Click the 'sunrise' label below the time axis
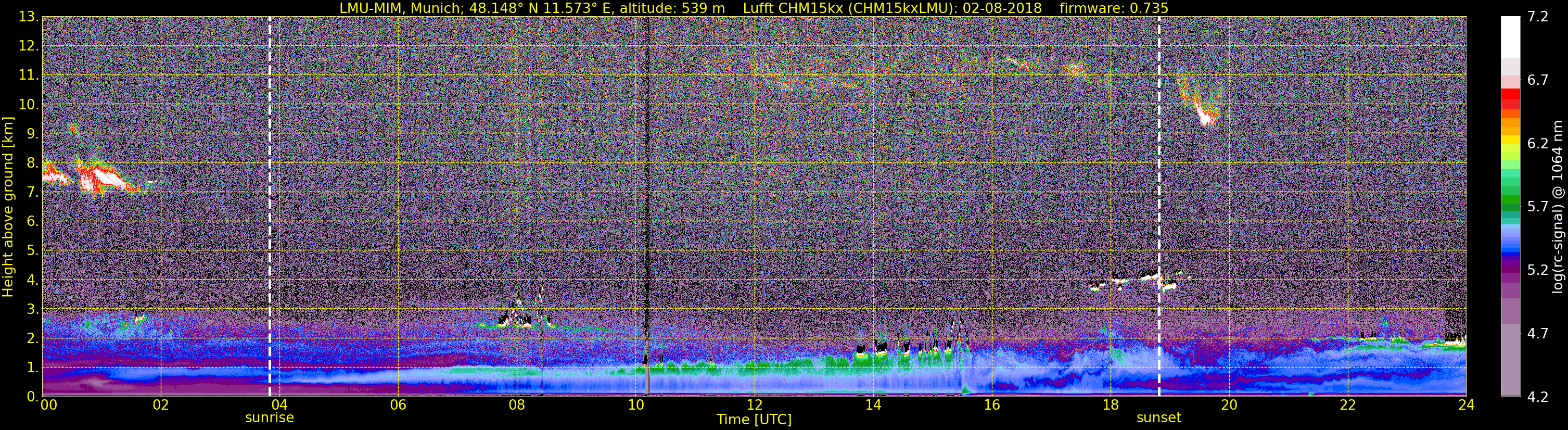The width and height of the screenshot is (1568, 430). (x=270, y=418)
